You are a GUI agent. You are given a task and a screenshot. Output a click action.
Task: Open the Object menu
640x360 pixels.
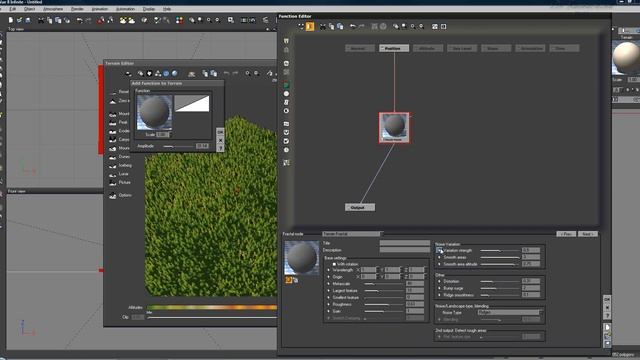[x=29, y=9]
